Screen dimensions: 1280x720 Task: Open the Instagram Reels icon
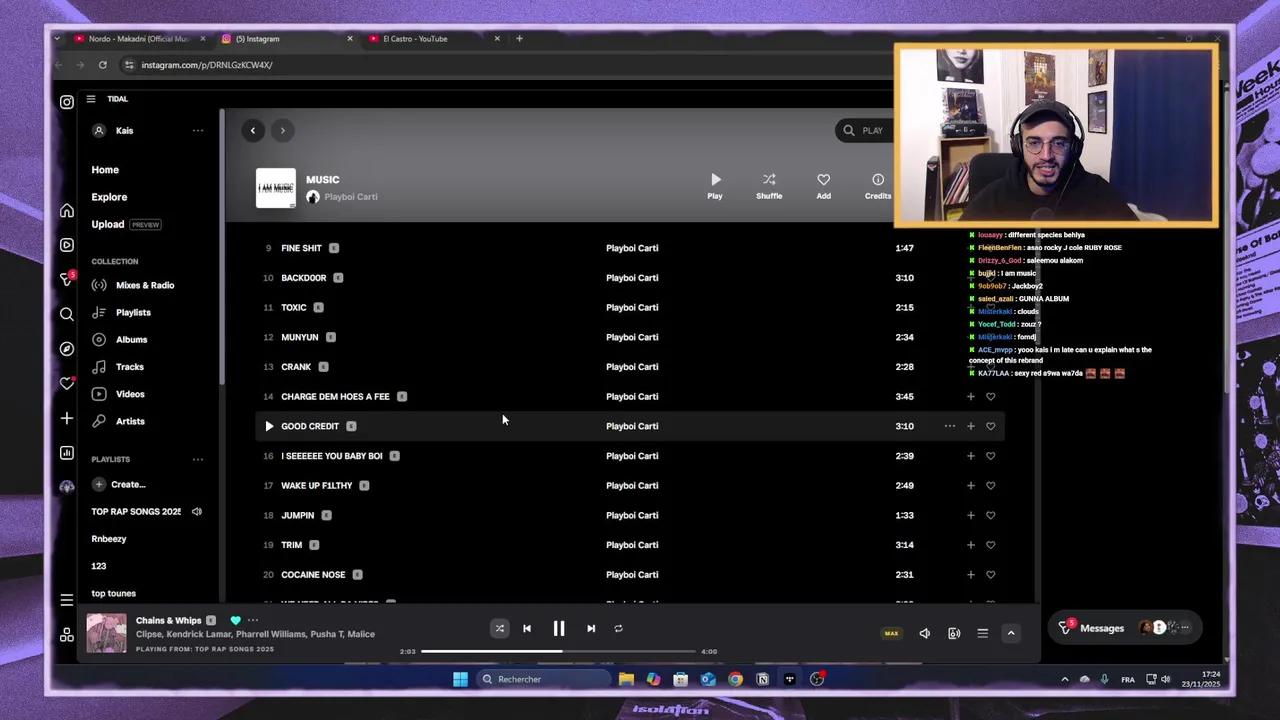[67, 245]
